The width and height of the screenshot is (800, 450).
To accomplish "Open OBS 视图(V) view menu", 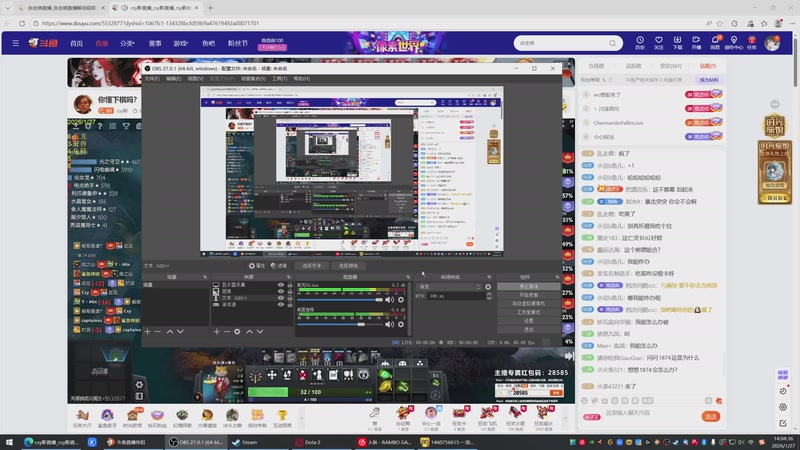I will pos(195,79).
